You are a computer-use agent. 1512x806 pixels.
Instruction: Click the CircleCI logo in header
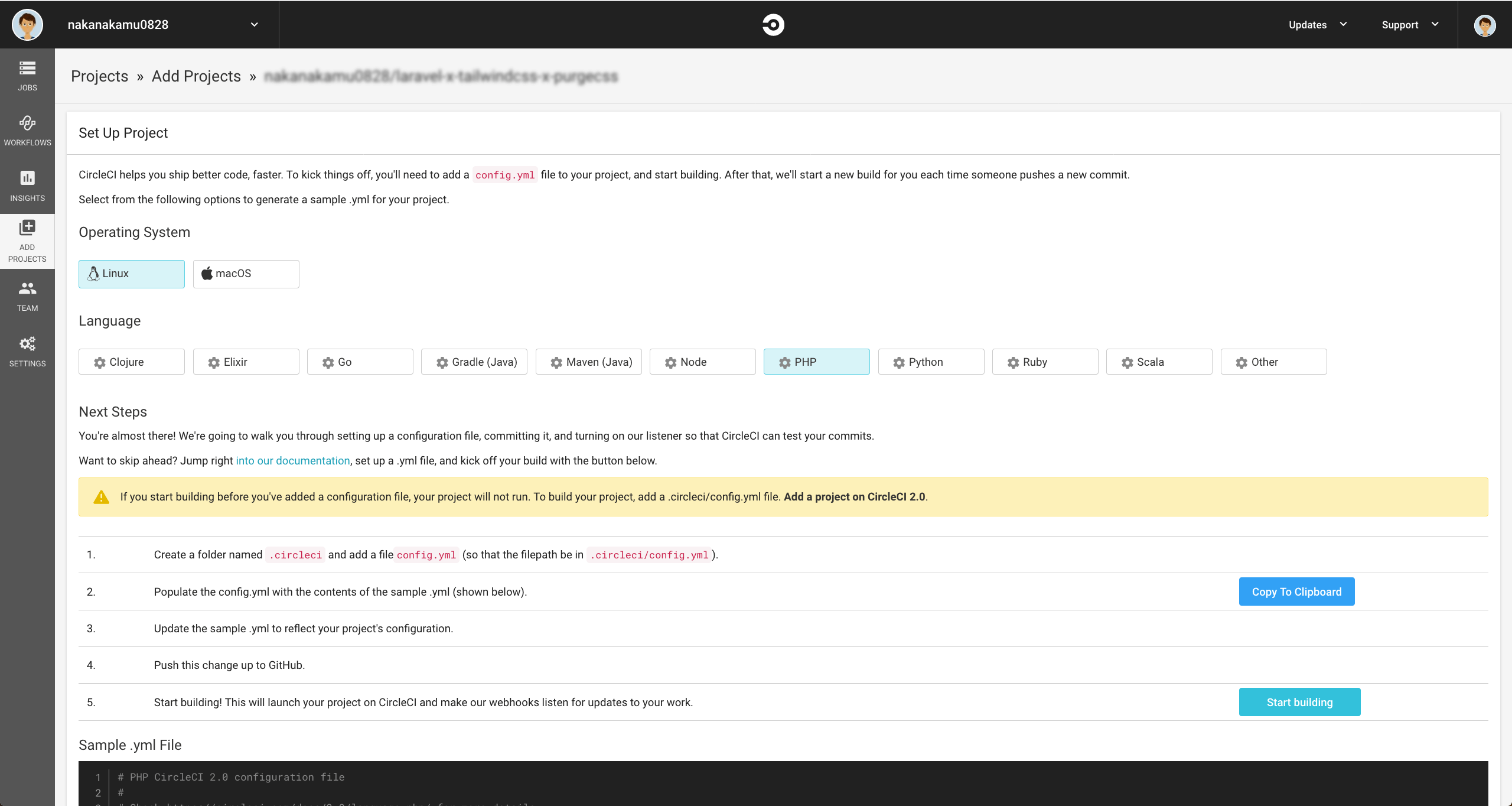click(773, 25)
